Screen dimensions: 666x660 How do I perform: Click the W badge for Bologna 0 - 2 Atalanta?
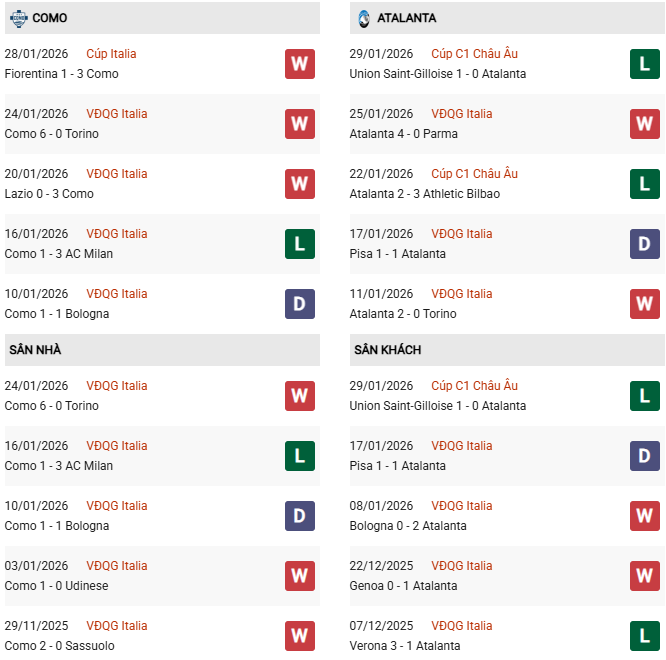(645, 516)
